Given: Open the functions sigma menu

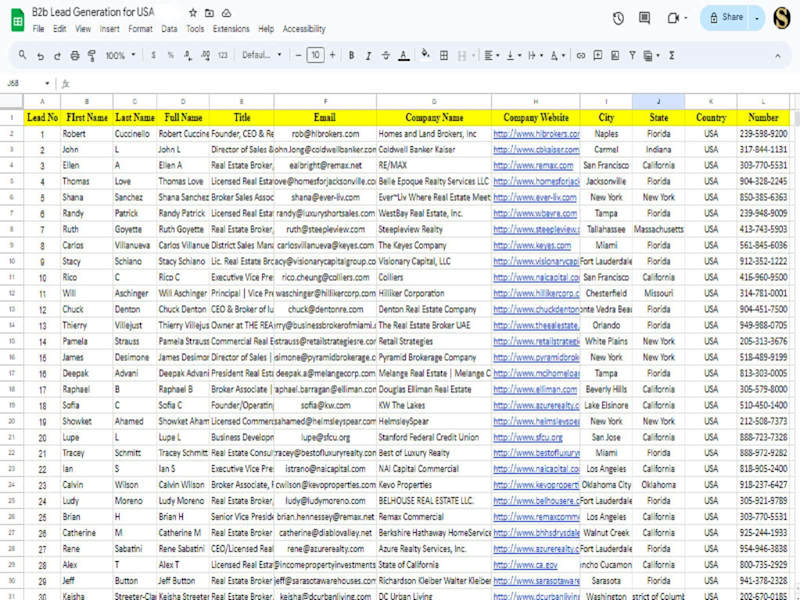Looking at the screenshot, I should [x=671, y=55].
